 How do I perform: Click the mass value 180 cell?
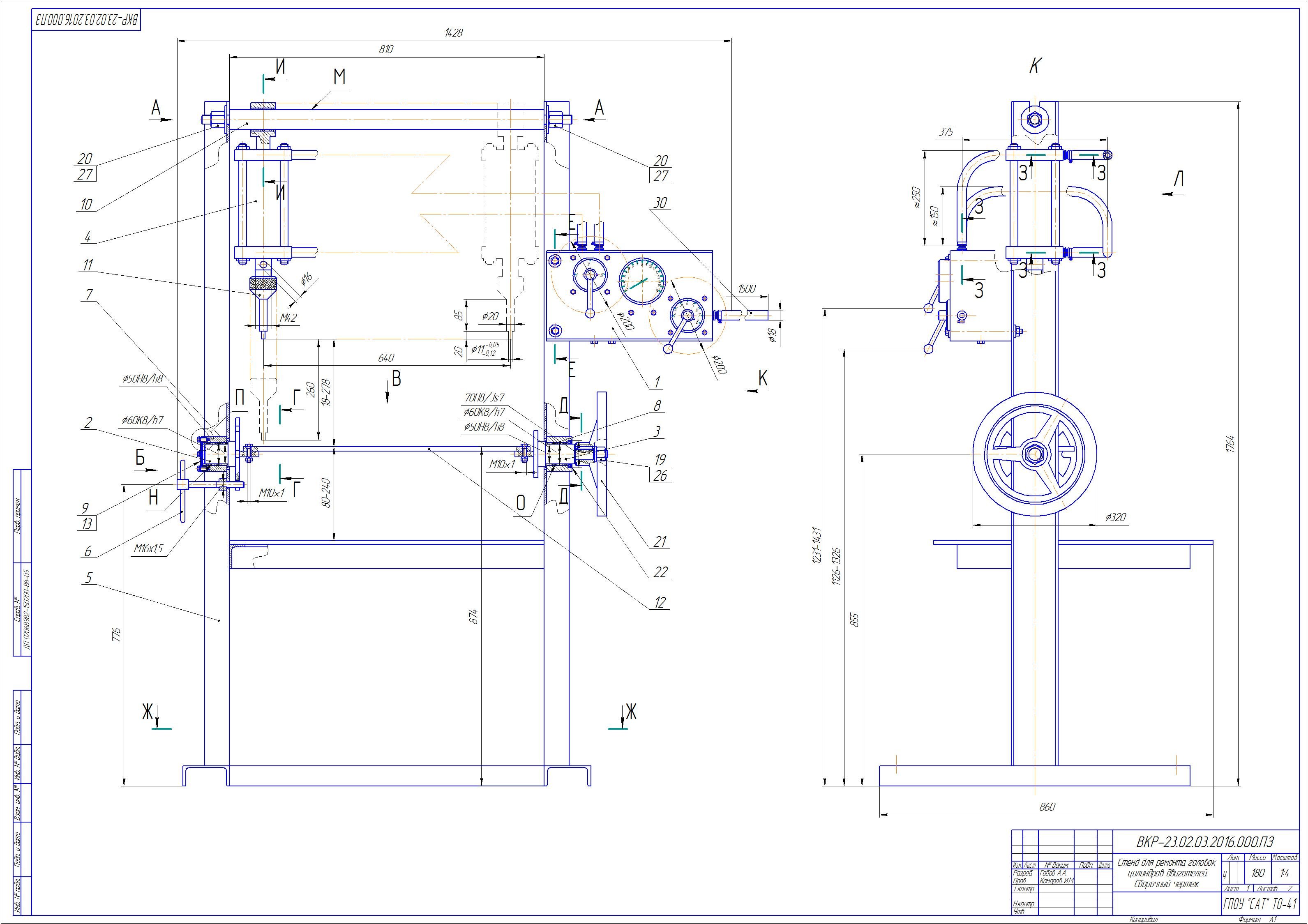click(1257, 873)
